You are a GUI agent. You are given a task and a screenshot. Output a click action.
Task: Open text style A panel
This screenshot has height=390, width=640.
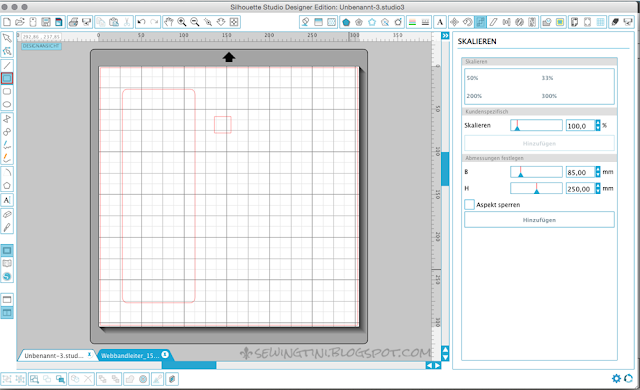point(440,22)
